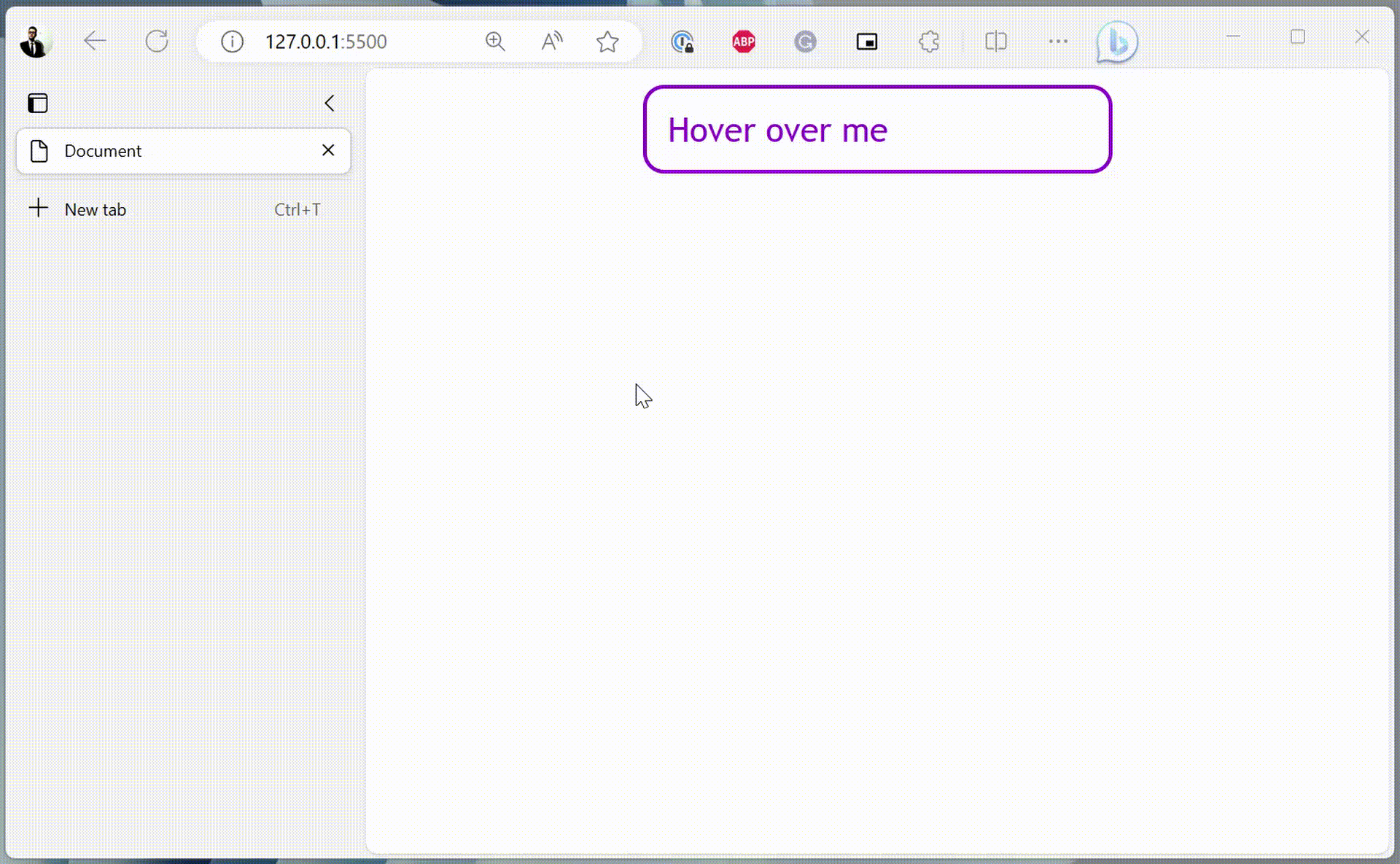Screen dimensions: 1400x864
Task: Select the Document tab
Action: pos(183,151)
